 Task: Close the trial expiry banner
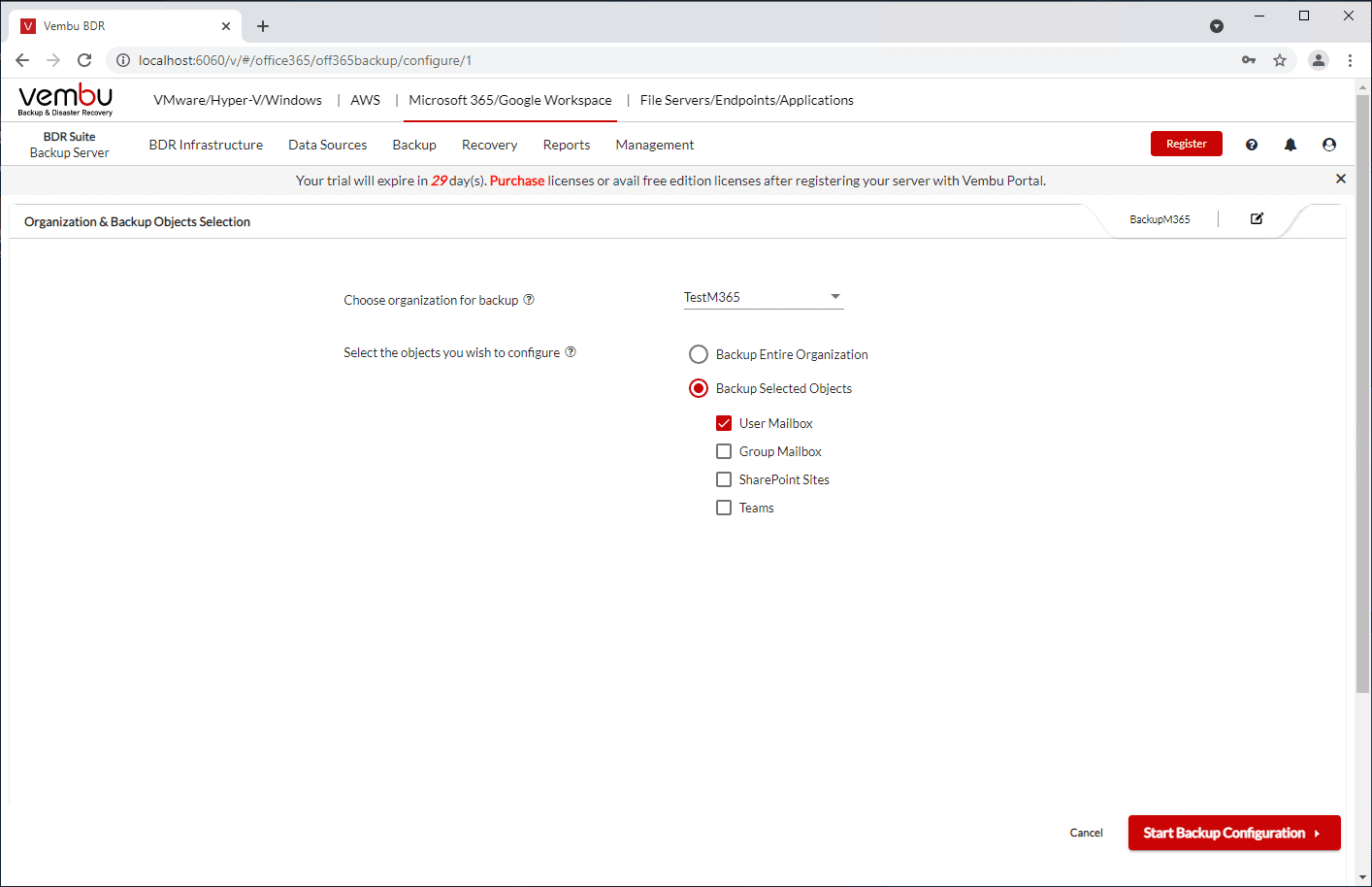[1341, 179]
